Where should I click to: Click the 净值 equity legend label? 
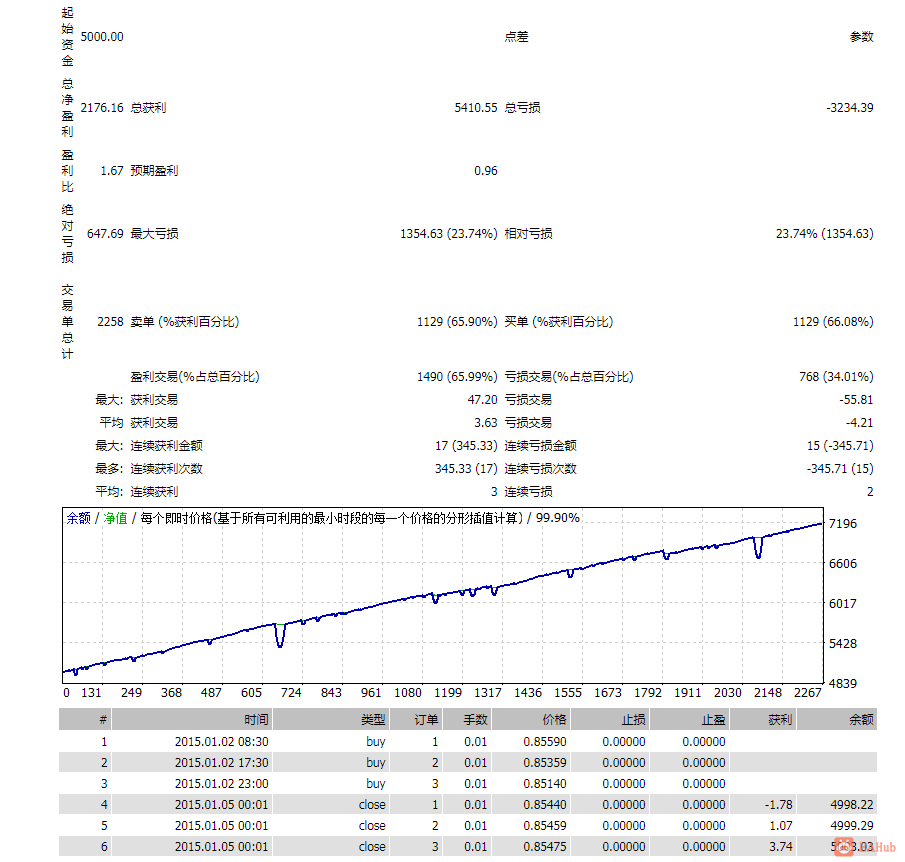[x=115, y=518]
